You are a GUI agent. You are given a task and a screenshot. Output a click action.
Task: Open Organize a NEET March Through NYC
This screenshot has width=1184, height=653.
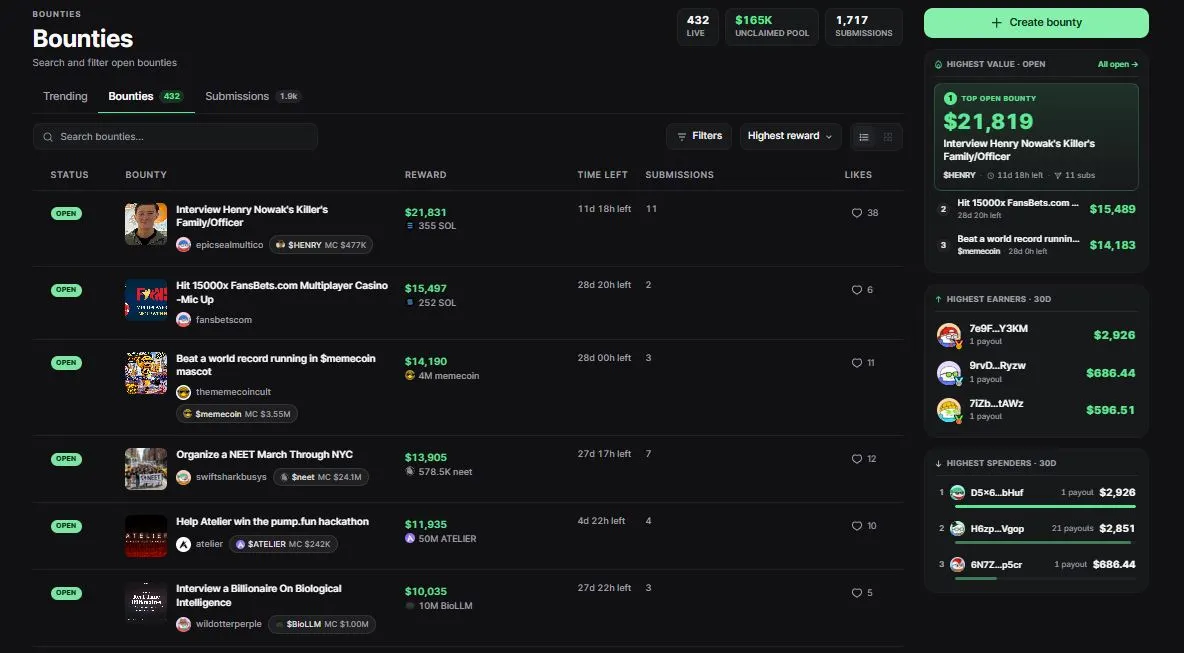point(264,454)
